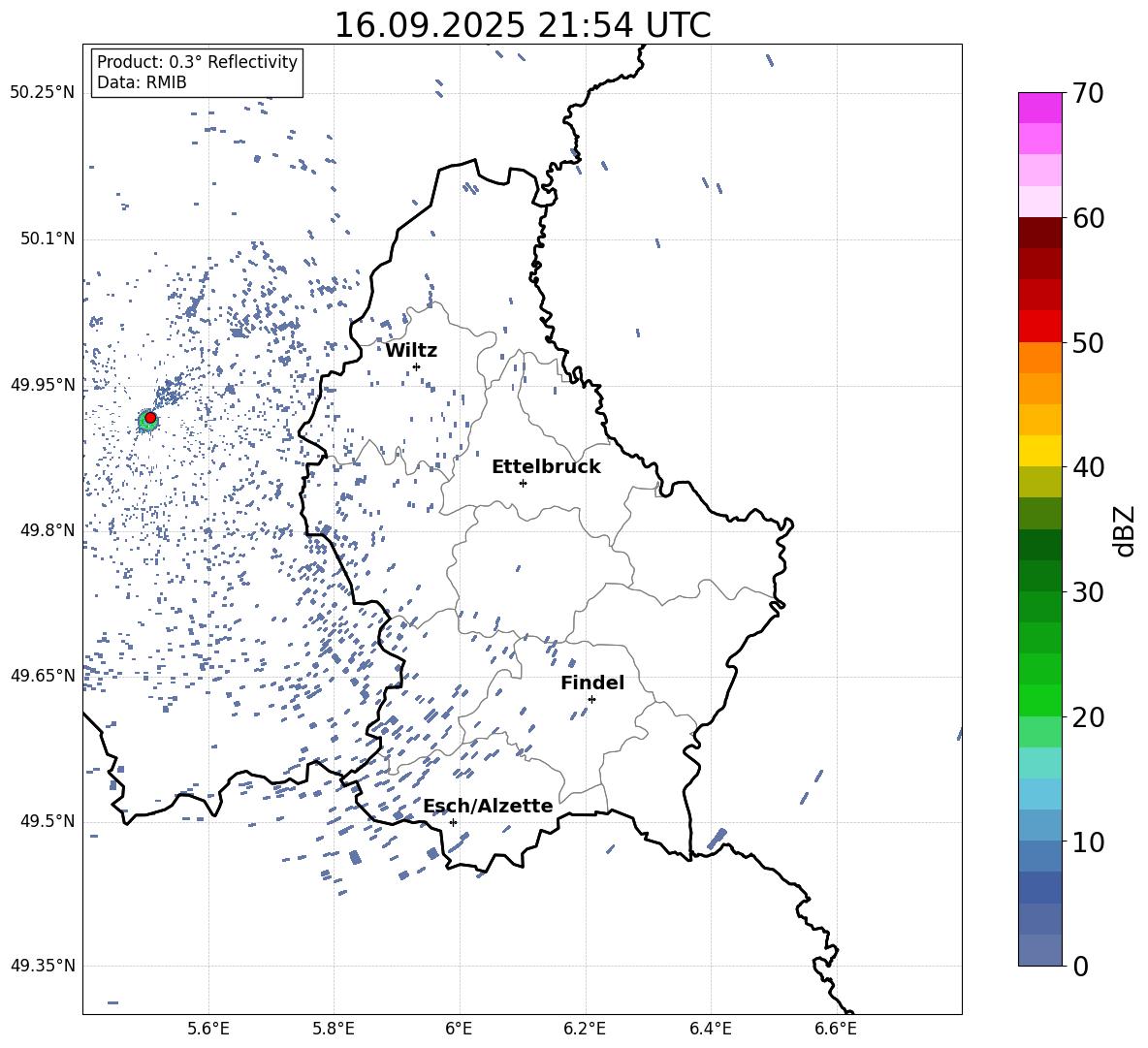Click the 49.65°N latitude label
This screenshot has width=1148, height=1048.
43,675
